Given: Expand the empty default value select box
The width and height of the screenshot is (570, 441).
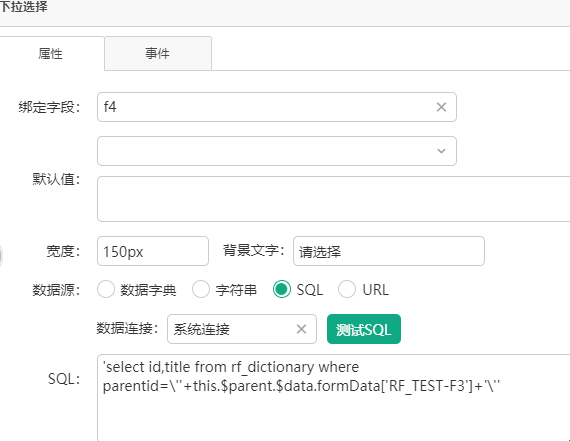Looking at the screenshot, I should click(277, 151).
